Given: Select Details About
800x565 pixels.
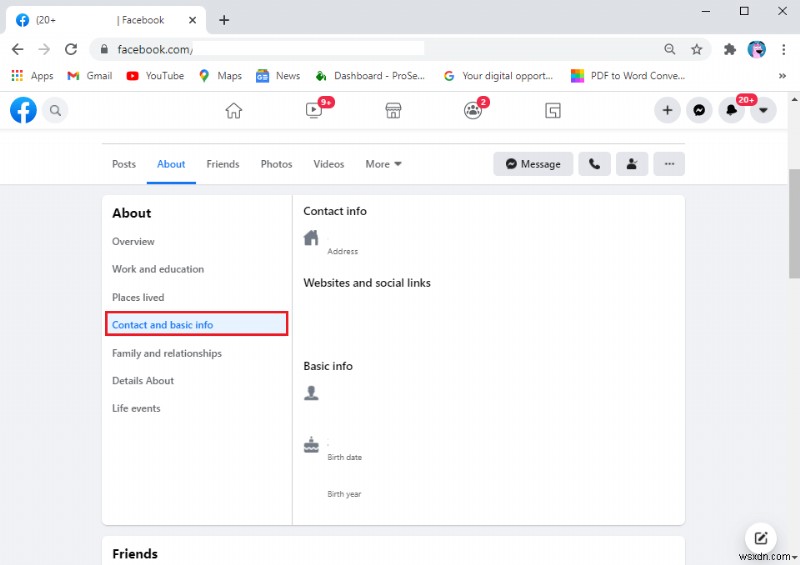Looking at the screenshot, I should pyautogui.click(x=143, y=381).
